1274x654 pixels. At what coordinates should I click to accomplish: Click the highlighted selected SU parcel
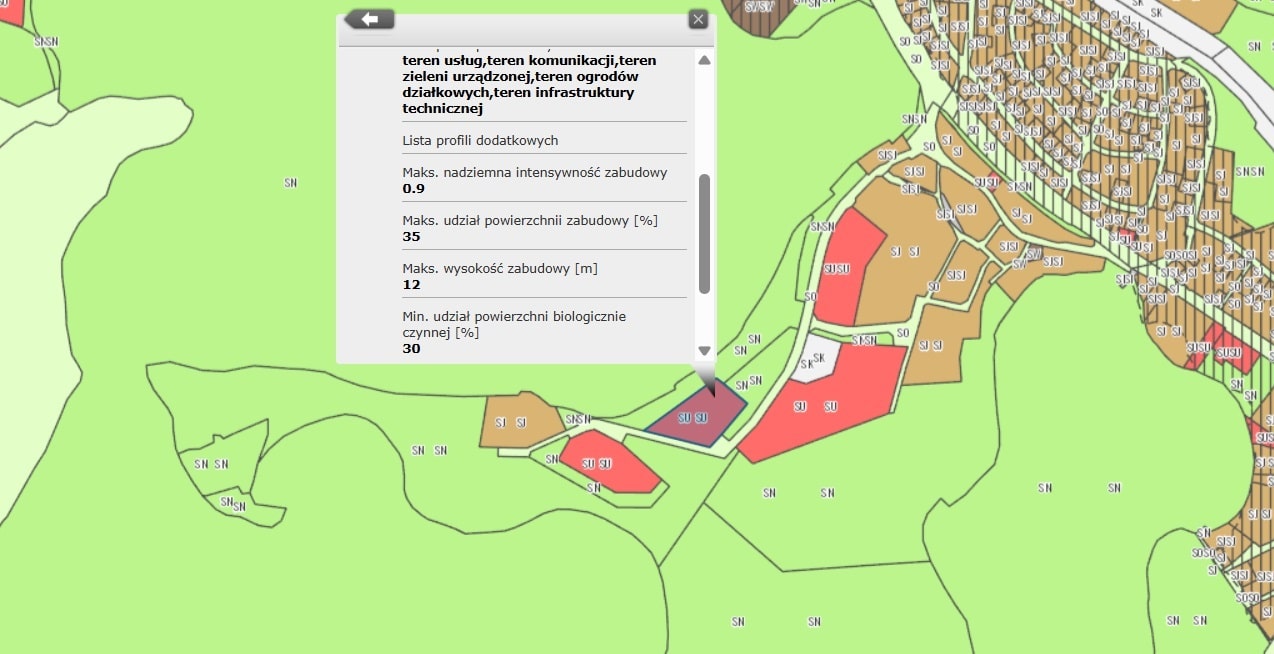694,418
